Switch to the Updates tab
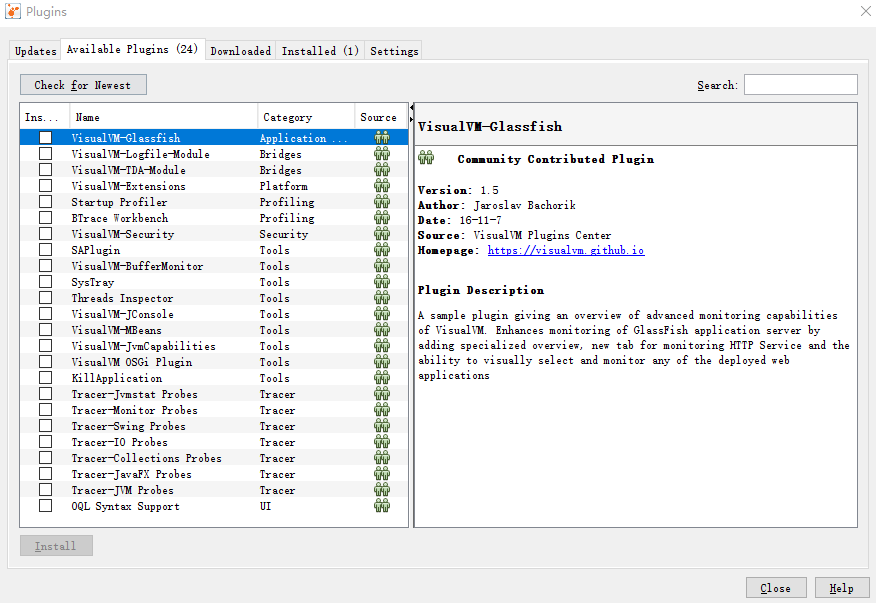 (35, 51)
